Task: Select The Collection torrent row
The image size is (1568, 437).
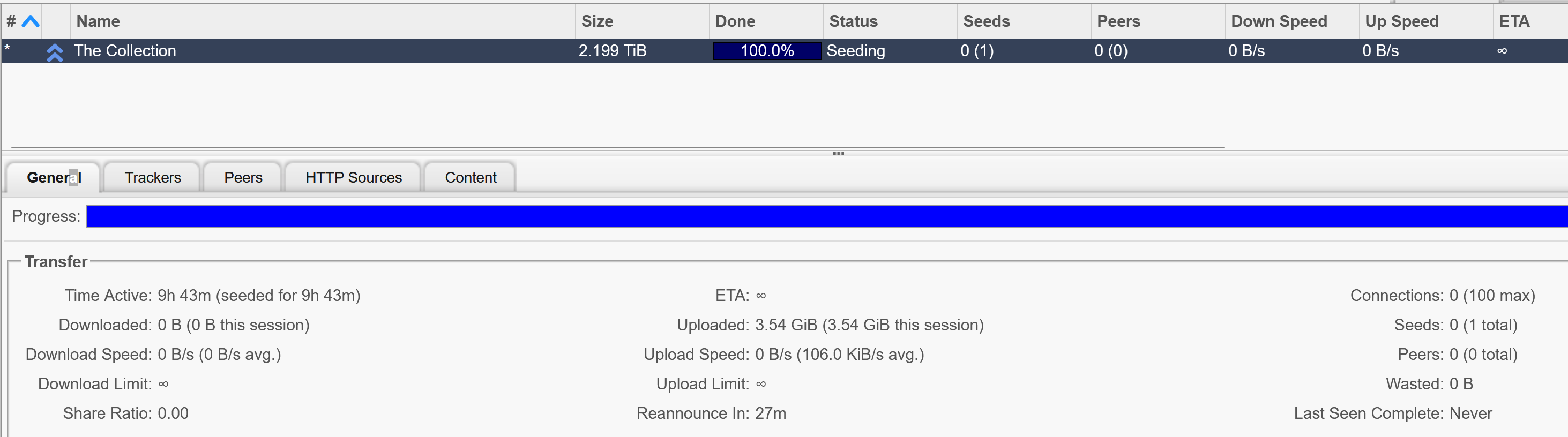Action: click(785, 50)
